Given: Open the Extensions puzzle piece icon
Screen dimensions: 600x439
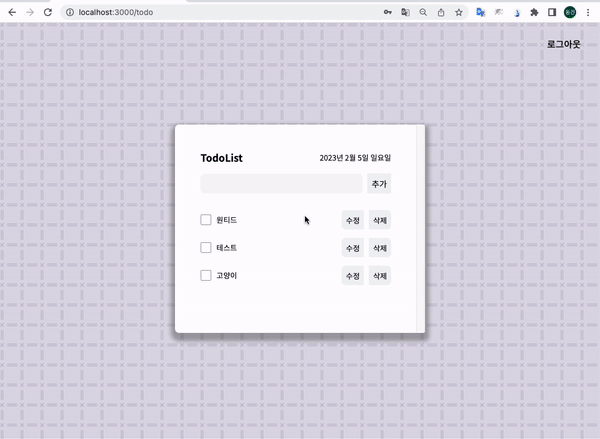Looking at the screenshot, I should (534, 12).
